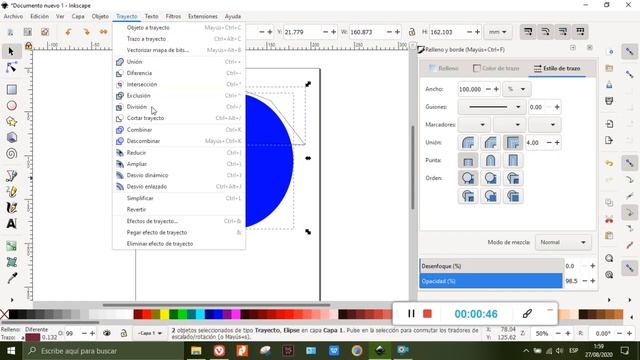Open the Archivo menu
This screenshot has width=640, height=360.
coord(13,16)
